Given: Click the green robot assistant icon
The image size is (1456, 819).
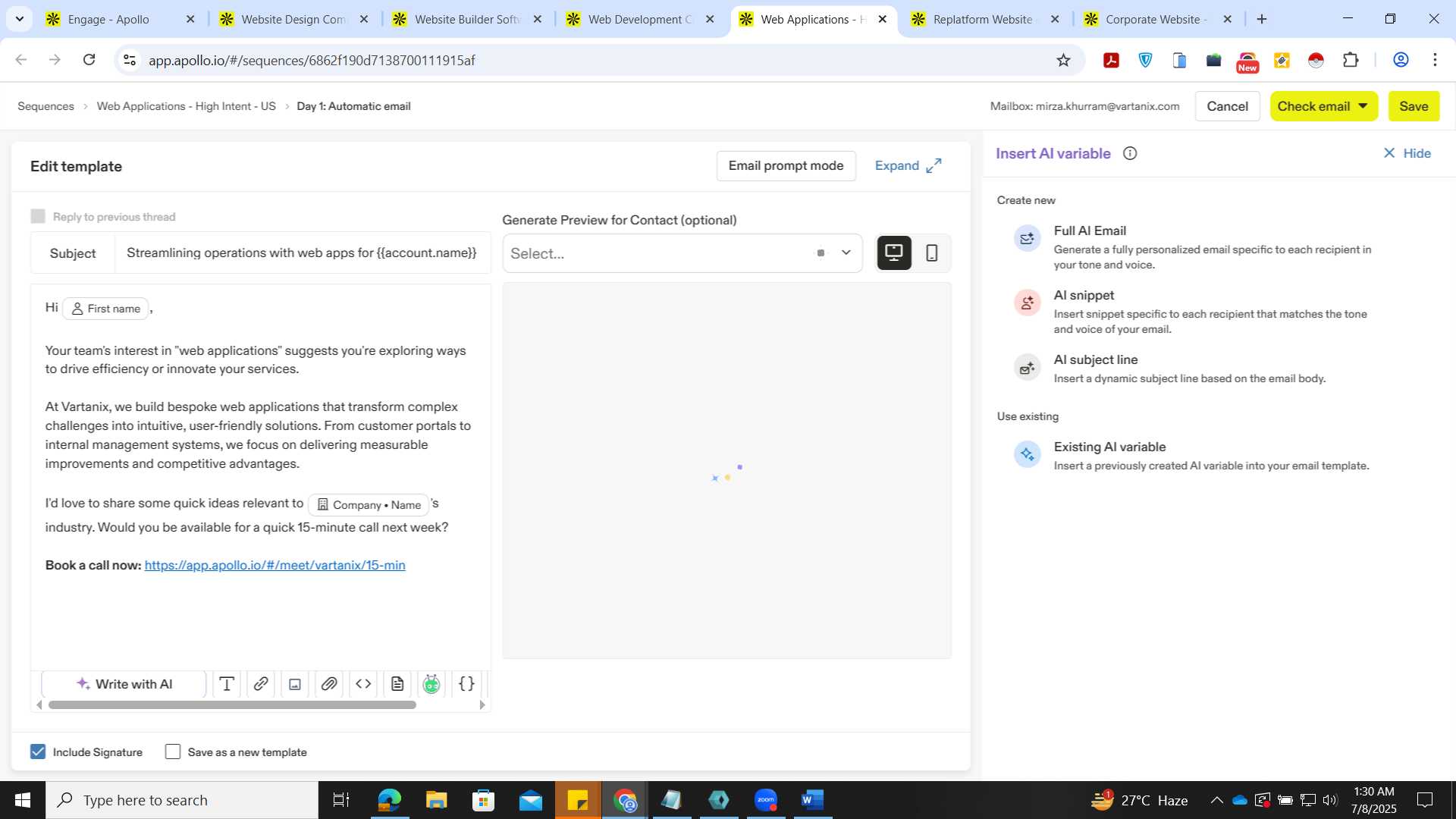Looking at the screenshot, I should tap(431, 684).
